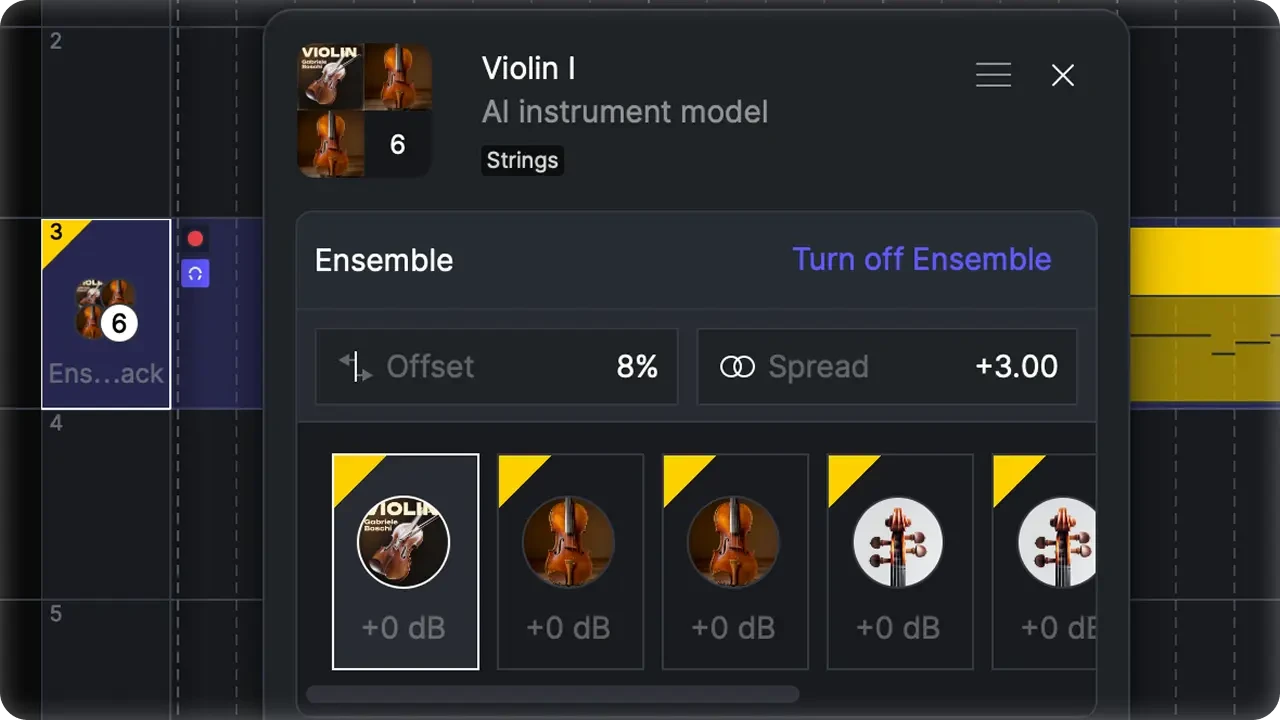Select the second violin ensemble slot

pyautogui.click(x=570, y=561)
